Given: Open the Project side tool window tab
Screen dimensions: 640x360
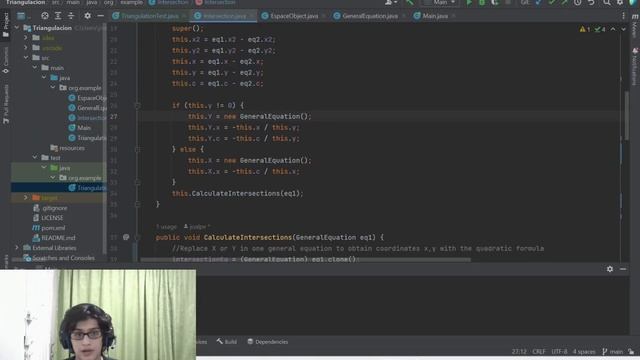Looking at the screenshot, I should click(6, 25).
